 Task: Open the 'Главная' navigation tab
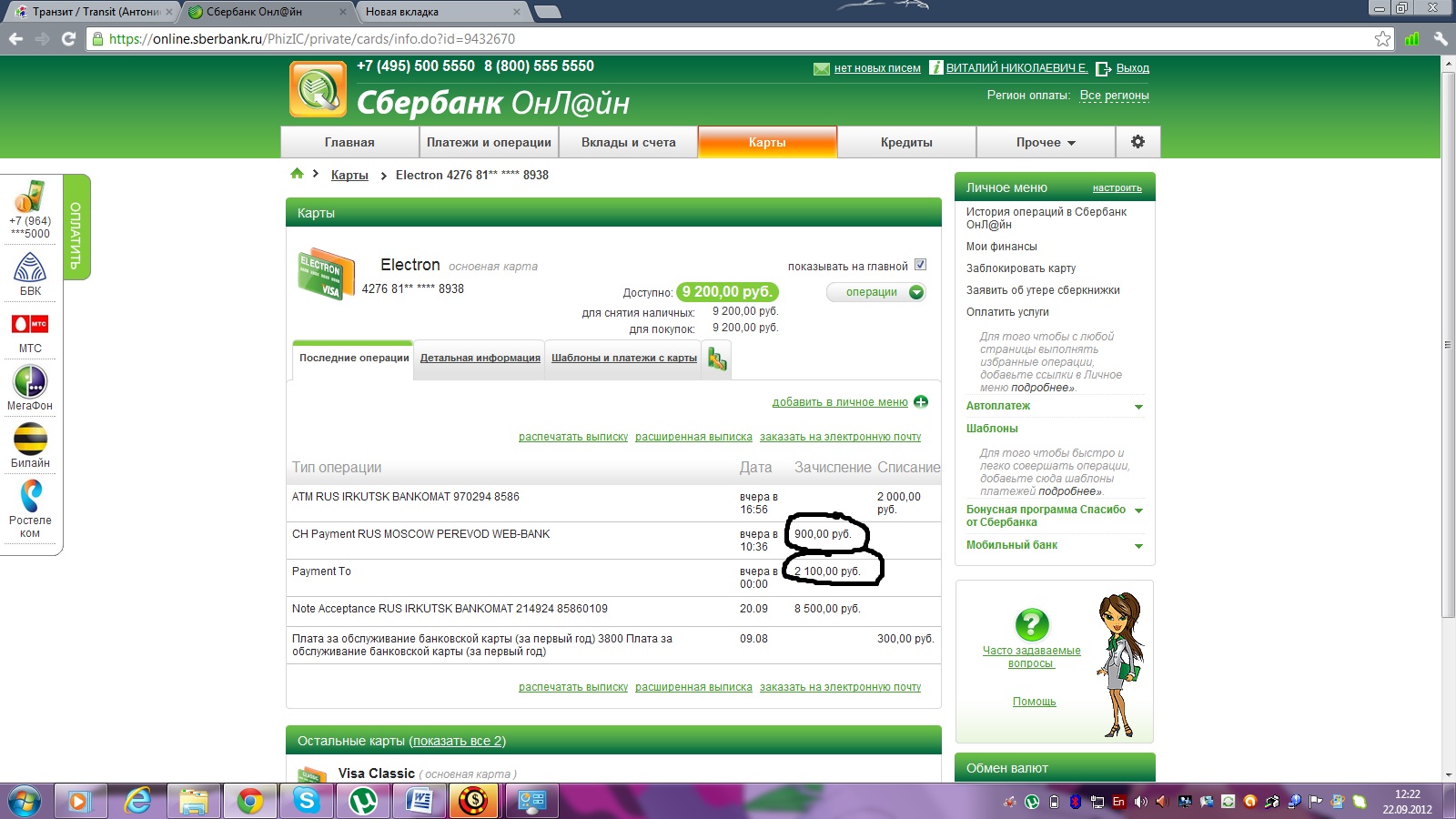349,142
